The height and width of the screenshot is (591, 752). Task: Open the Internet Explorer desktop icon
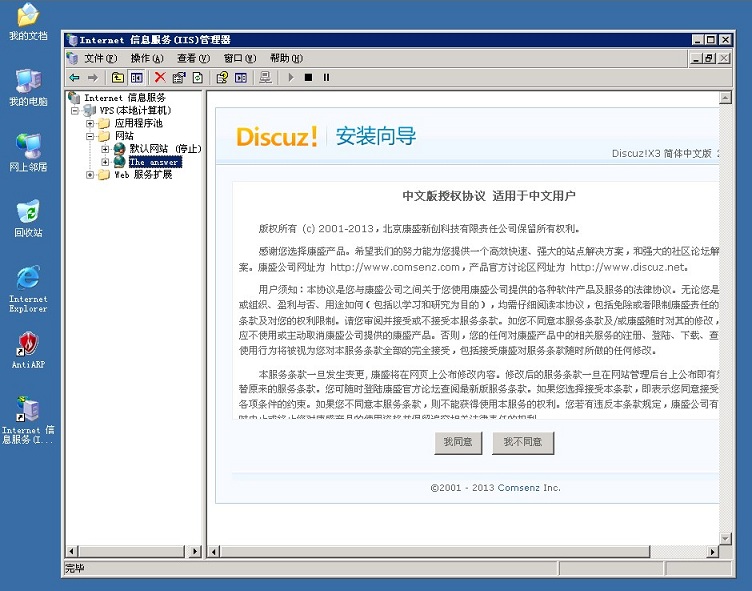tap(28, 289)
